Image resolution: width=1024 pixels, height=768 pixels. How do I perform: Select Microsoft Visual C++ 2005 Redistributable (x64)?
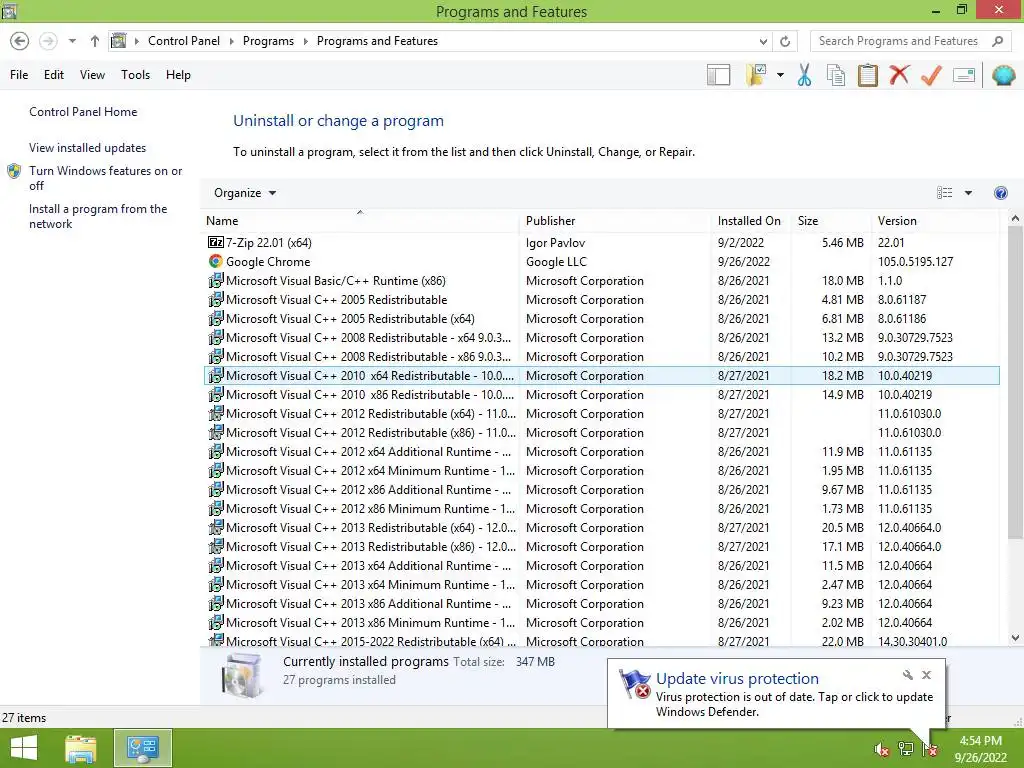click(x=601, y=319)
